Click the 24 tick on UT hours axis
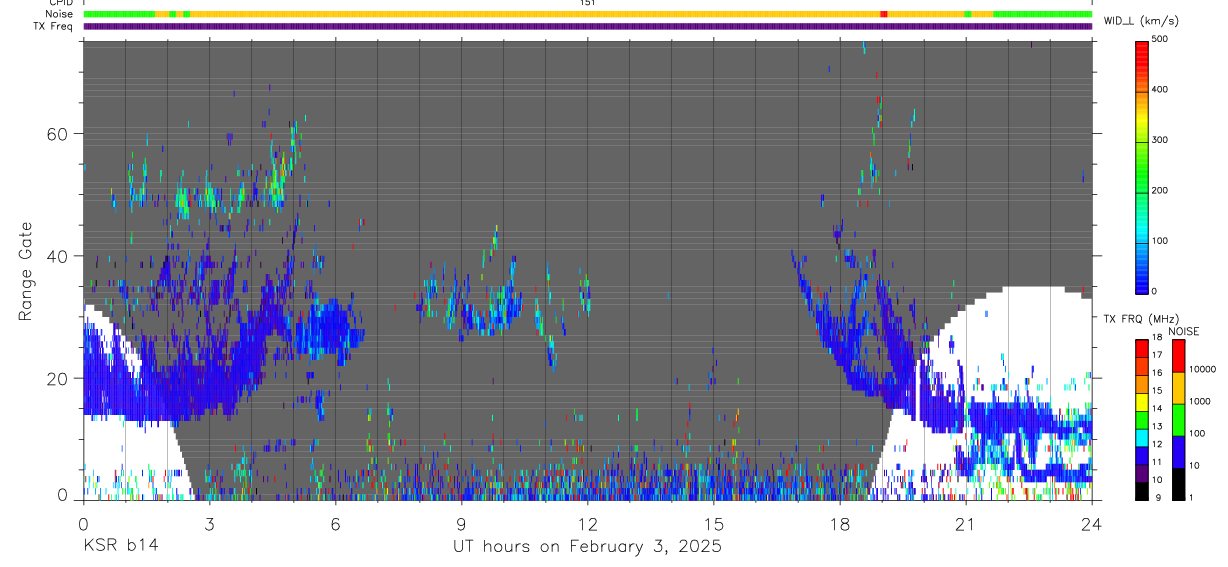 pos(1091,523)
